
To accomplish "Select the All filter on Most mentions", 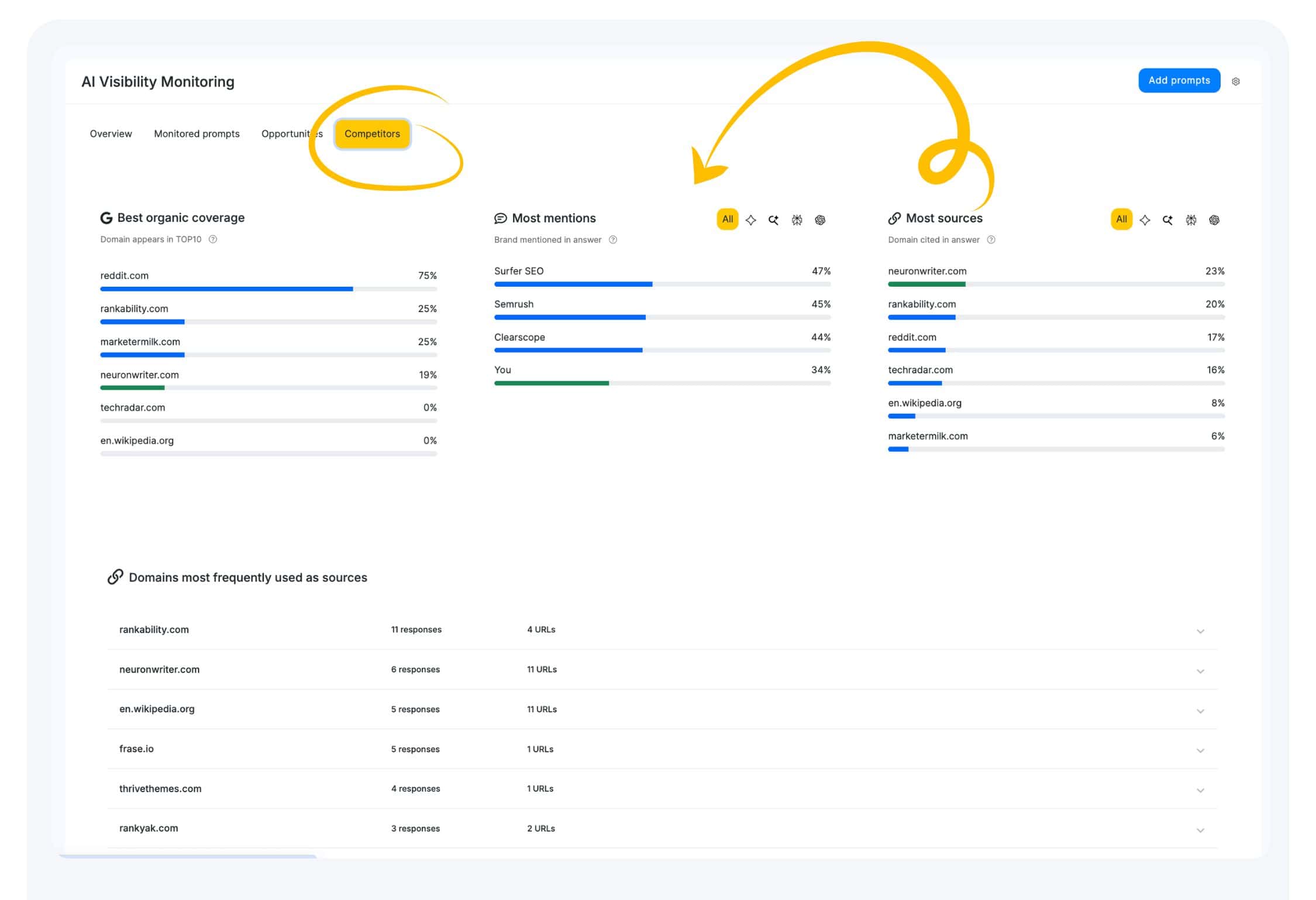I will point(727,219).
